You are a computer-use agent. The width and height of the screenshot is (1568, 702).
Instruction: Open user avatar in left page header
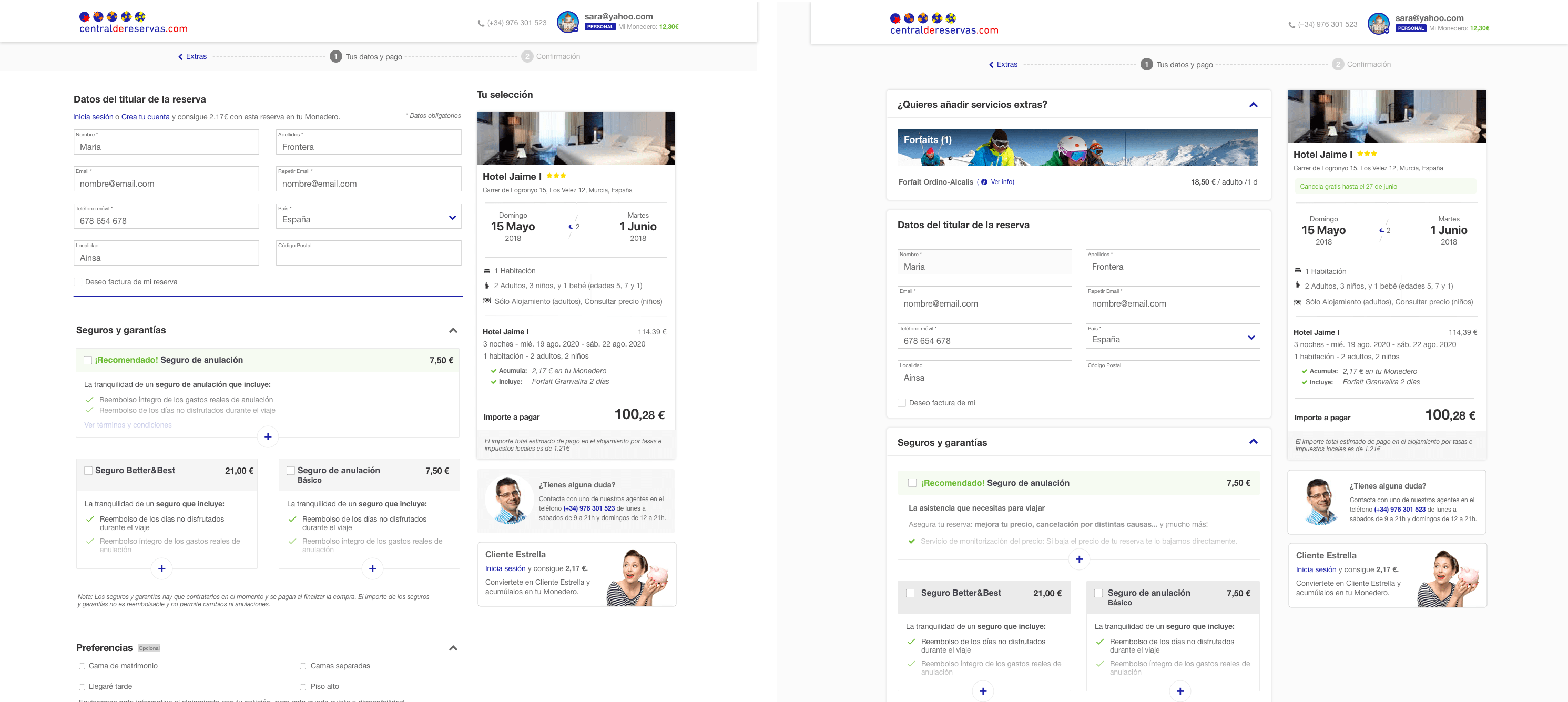(568, 22)
